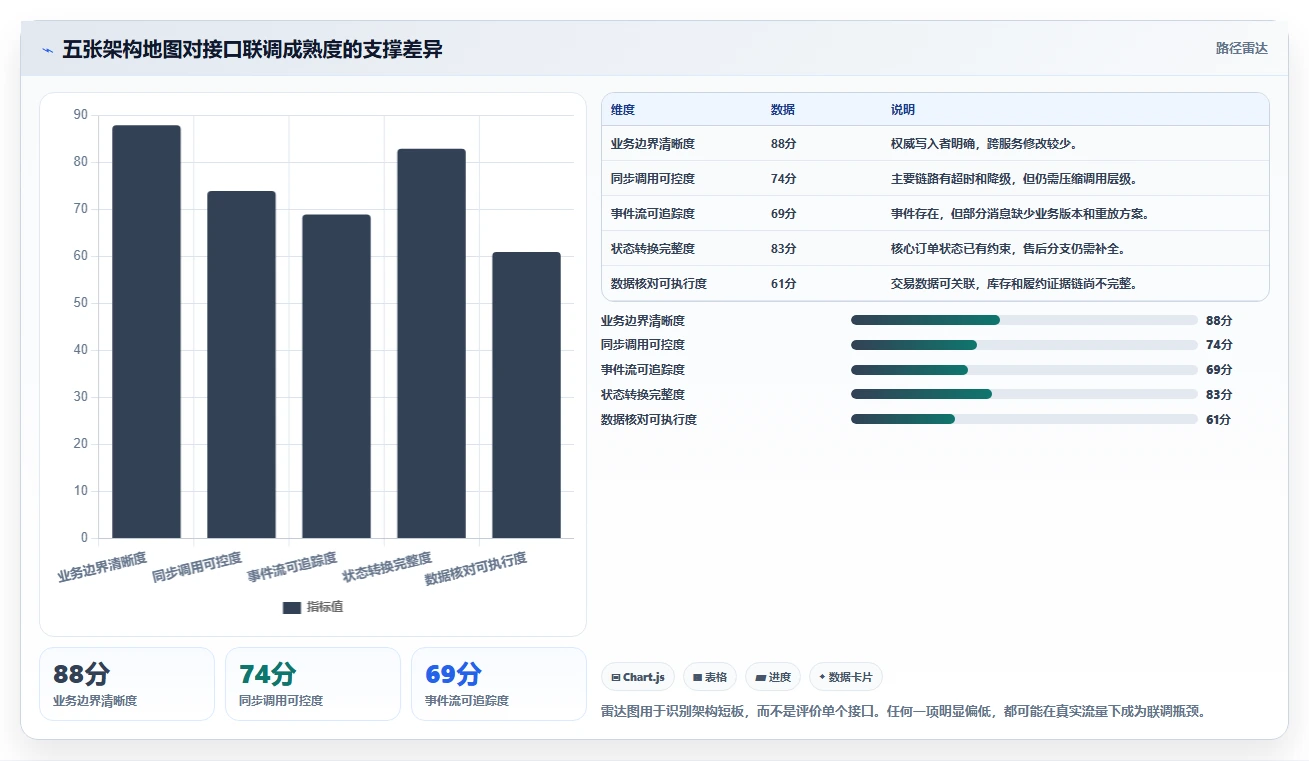This screenshot has height=761, width=1309.
Task: Click the 事件流可追踪度 progress bar showing 69分
Action: [1024, 370]
